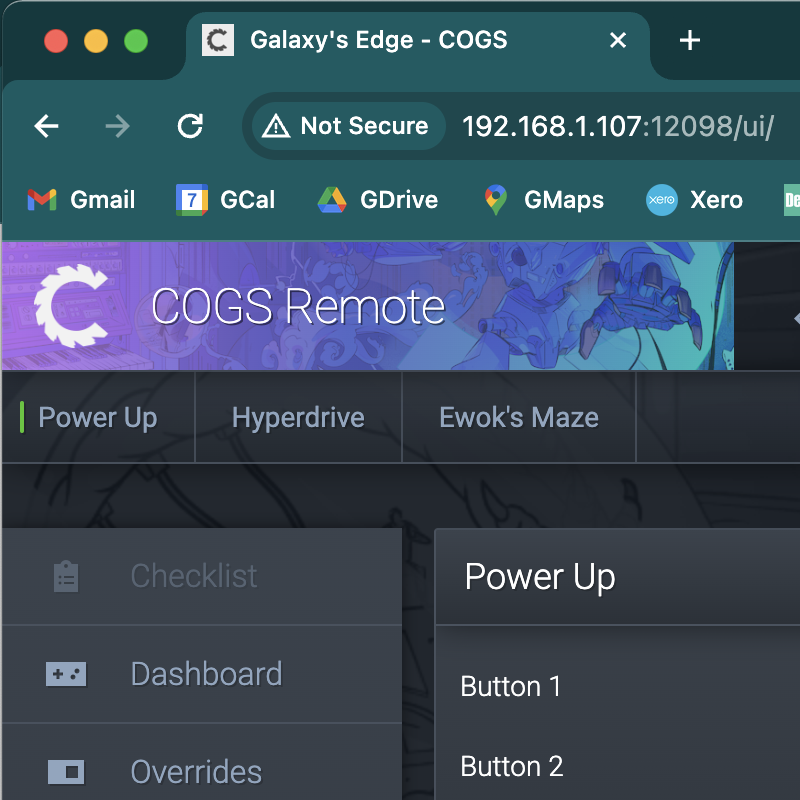The height and width of the screenshot is (800, 800).
Task: Click the Button 2 row
Action: (x=617, y=766)
